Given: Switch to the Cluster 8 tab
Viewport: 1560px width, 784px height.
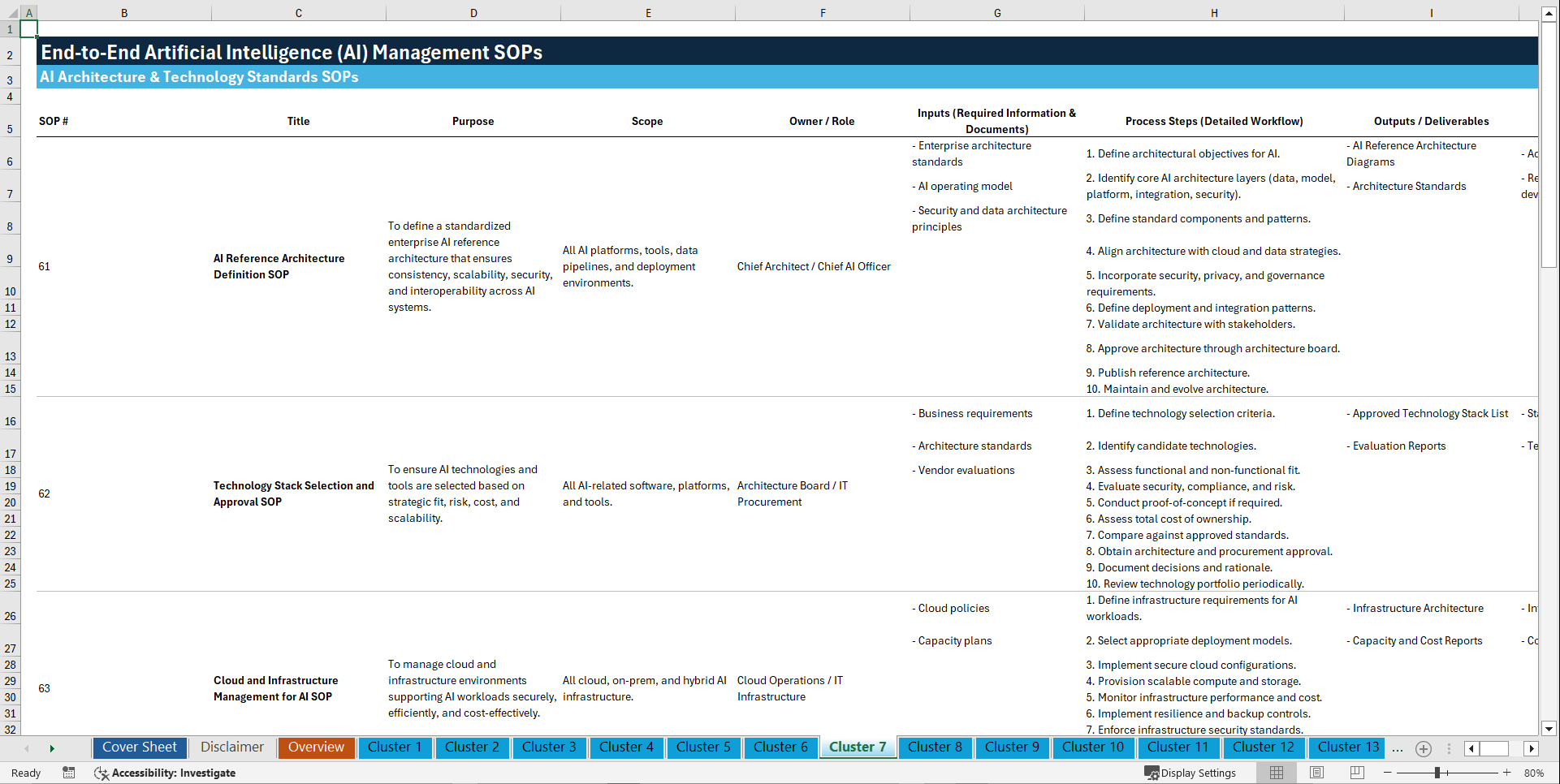Looking at the screenshot, I should 935,747.
